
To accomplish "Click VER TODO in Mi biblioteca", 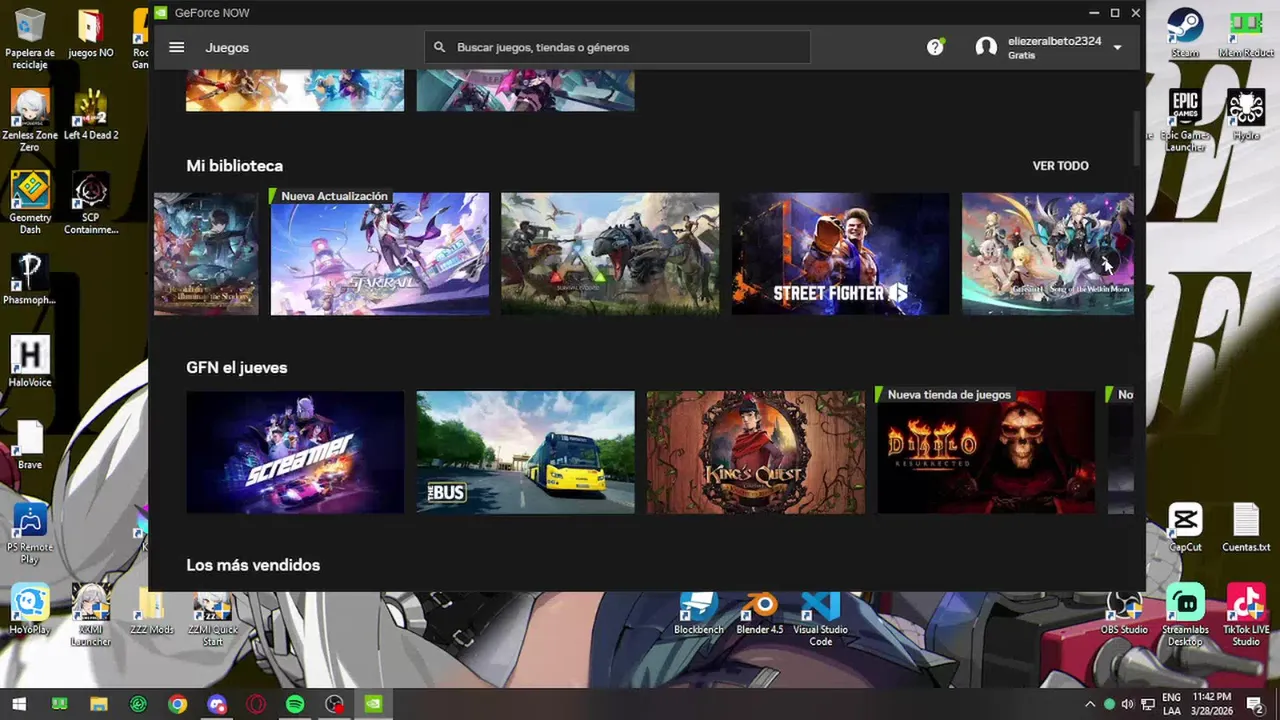I will click(x=1060, y=166).
